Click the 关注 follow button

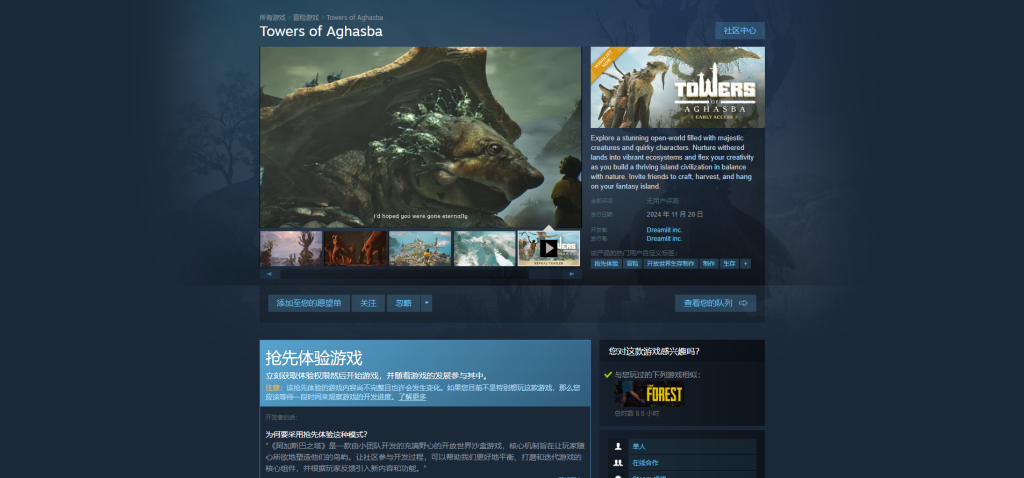[368, 303]
